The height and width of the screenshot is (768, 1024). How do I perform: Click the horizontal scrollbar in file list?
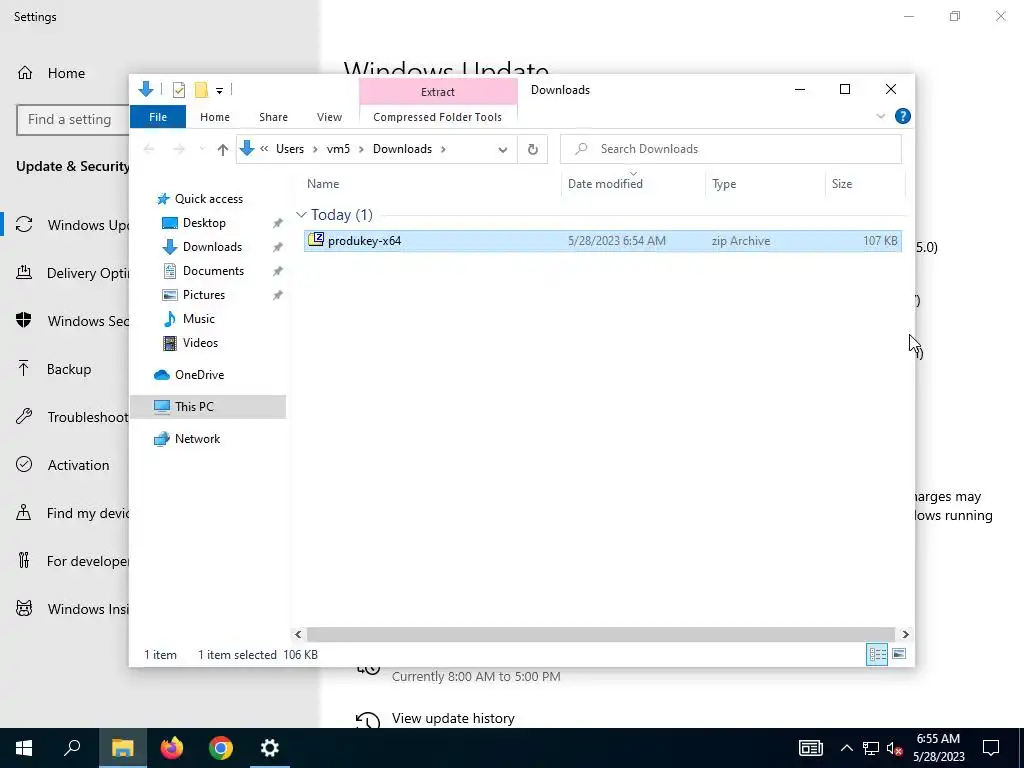[600, 634]
